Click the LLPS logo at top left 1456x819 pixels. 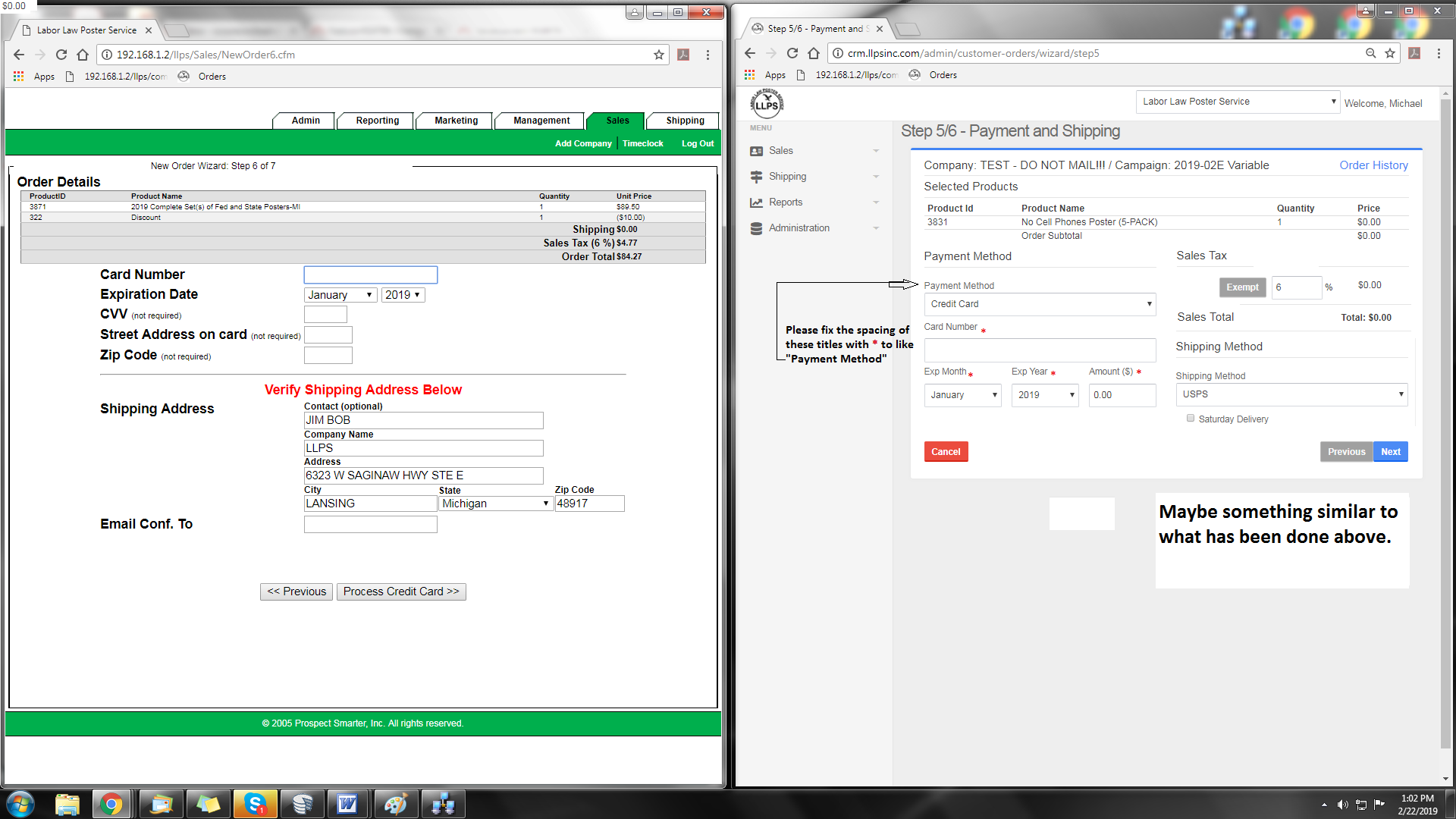(767, 104)
